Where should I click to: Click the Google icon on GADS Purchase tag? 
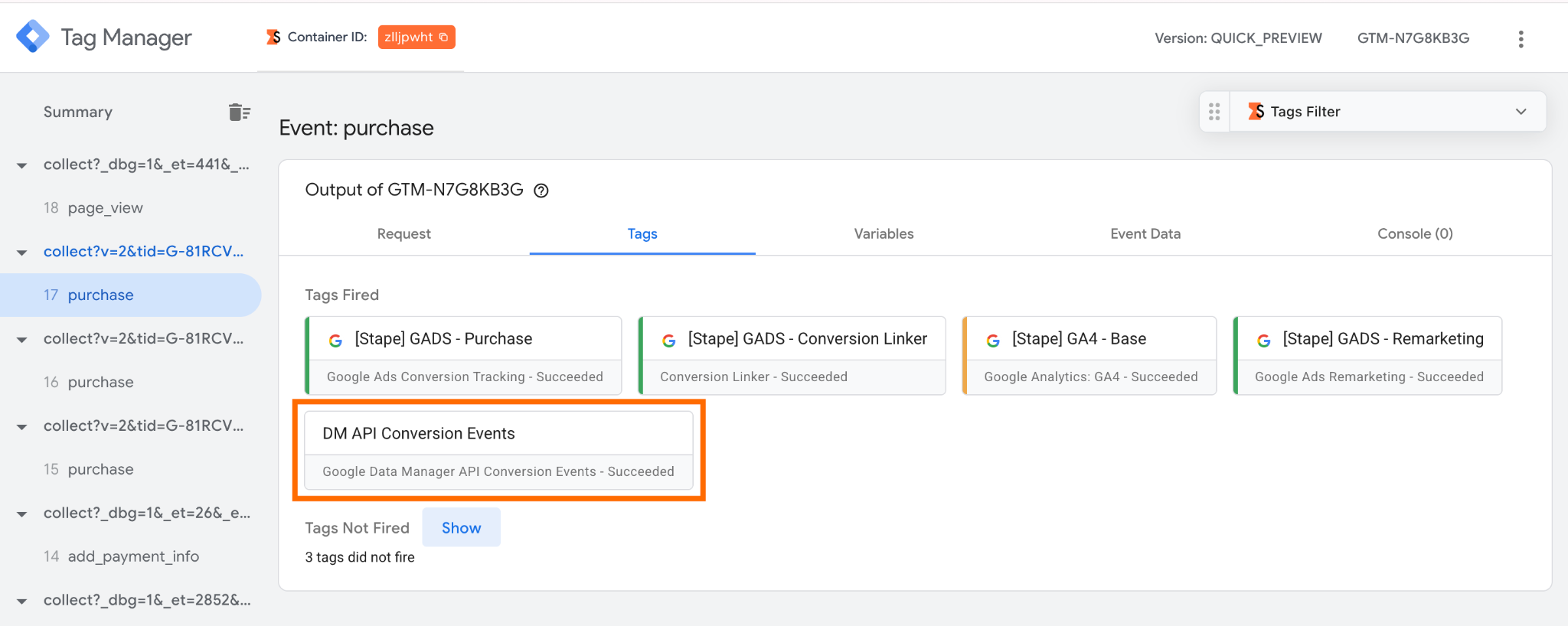click(x=335, y=341)
